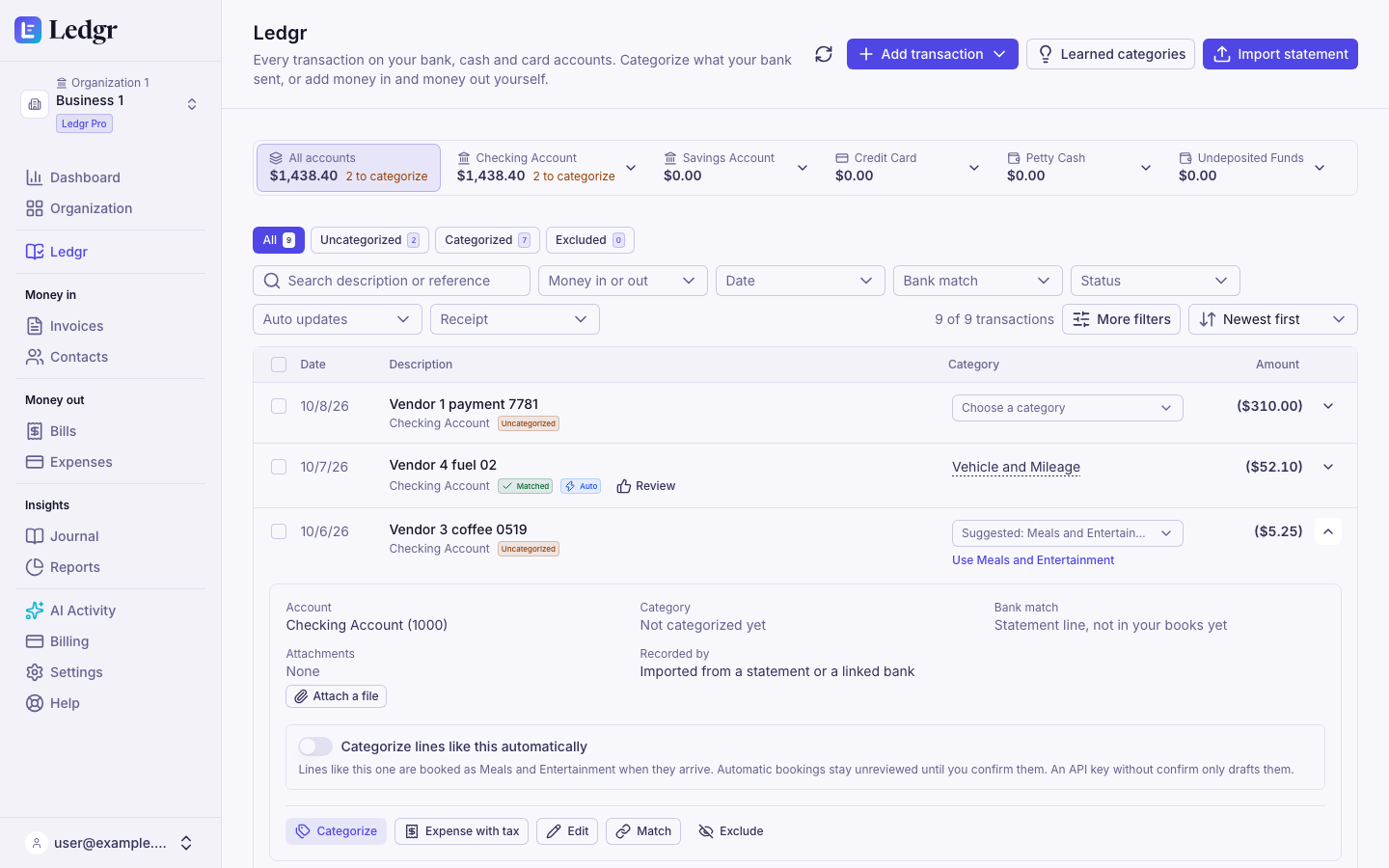Click the Invoices document icon
The image size is (1389, 868).
pos(35,326)
